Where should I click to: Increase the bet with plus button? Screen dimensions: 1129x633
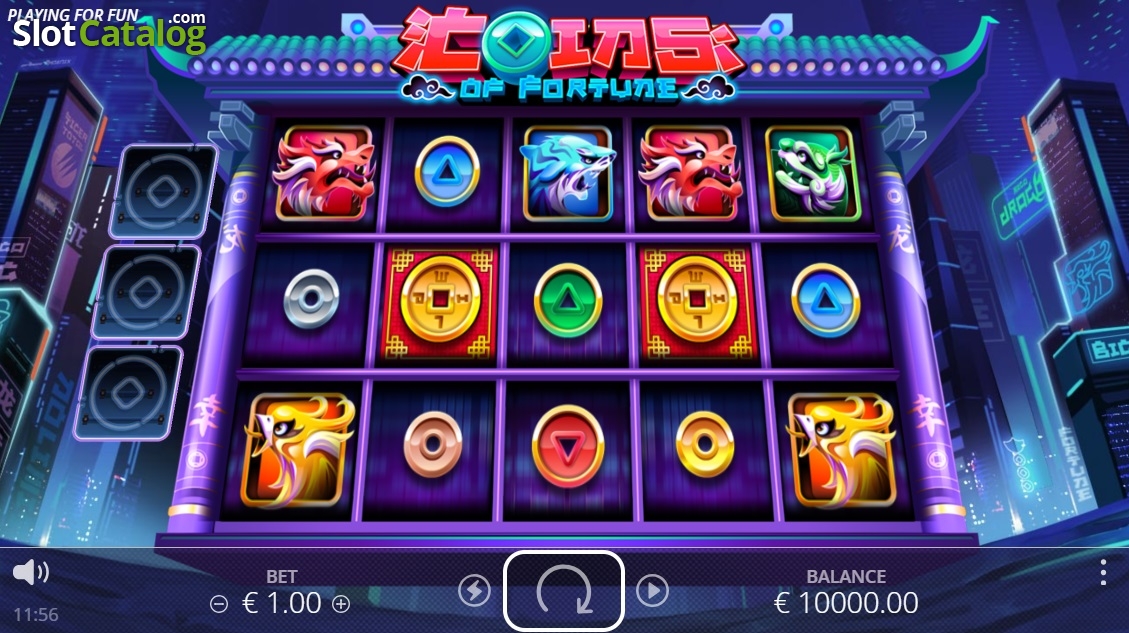341,603
